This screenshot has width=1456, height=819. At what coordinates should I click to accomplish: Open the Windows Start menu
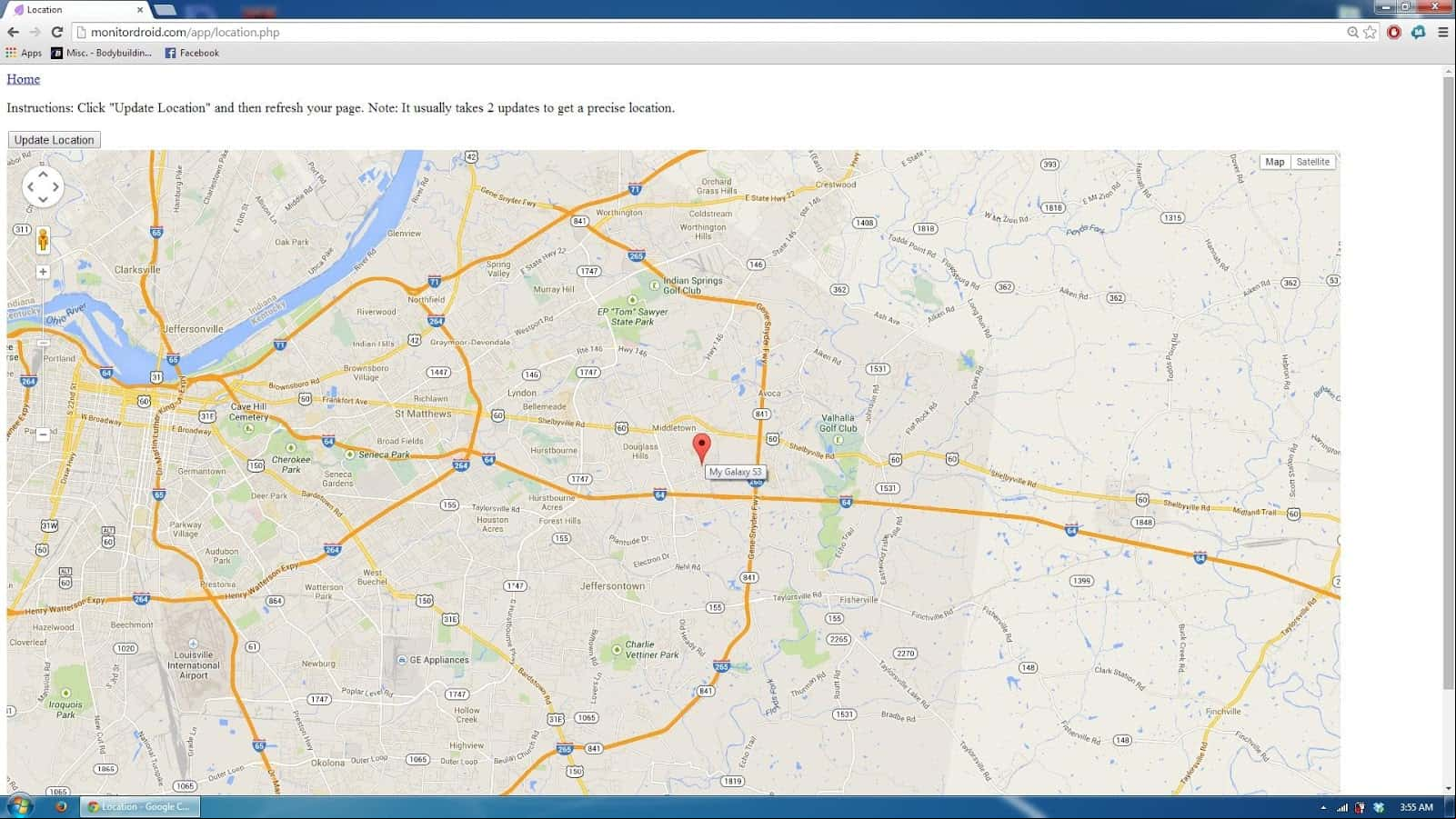click(x=19, y=806)
